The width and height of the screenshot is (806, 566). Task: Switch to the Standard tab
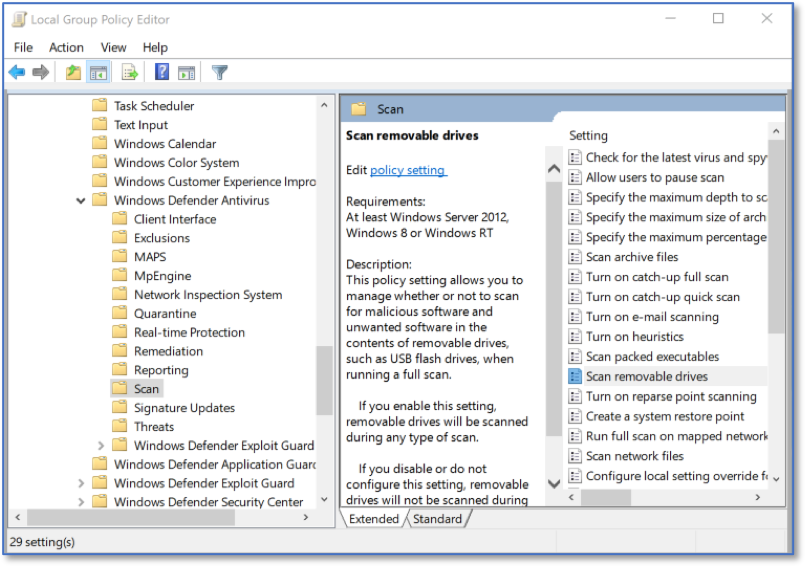pyautogui.click(x=437, y=519)
